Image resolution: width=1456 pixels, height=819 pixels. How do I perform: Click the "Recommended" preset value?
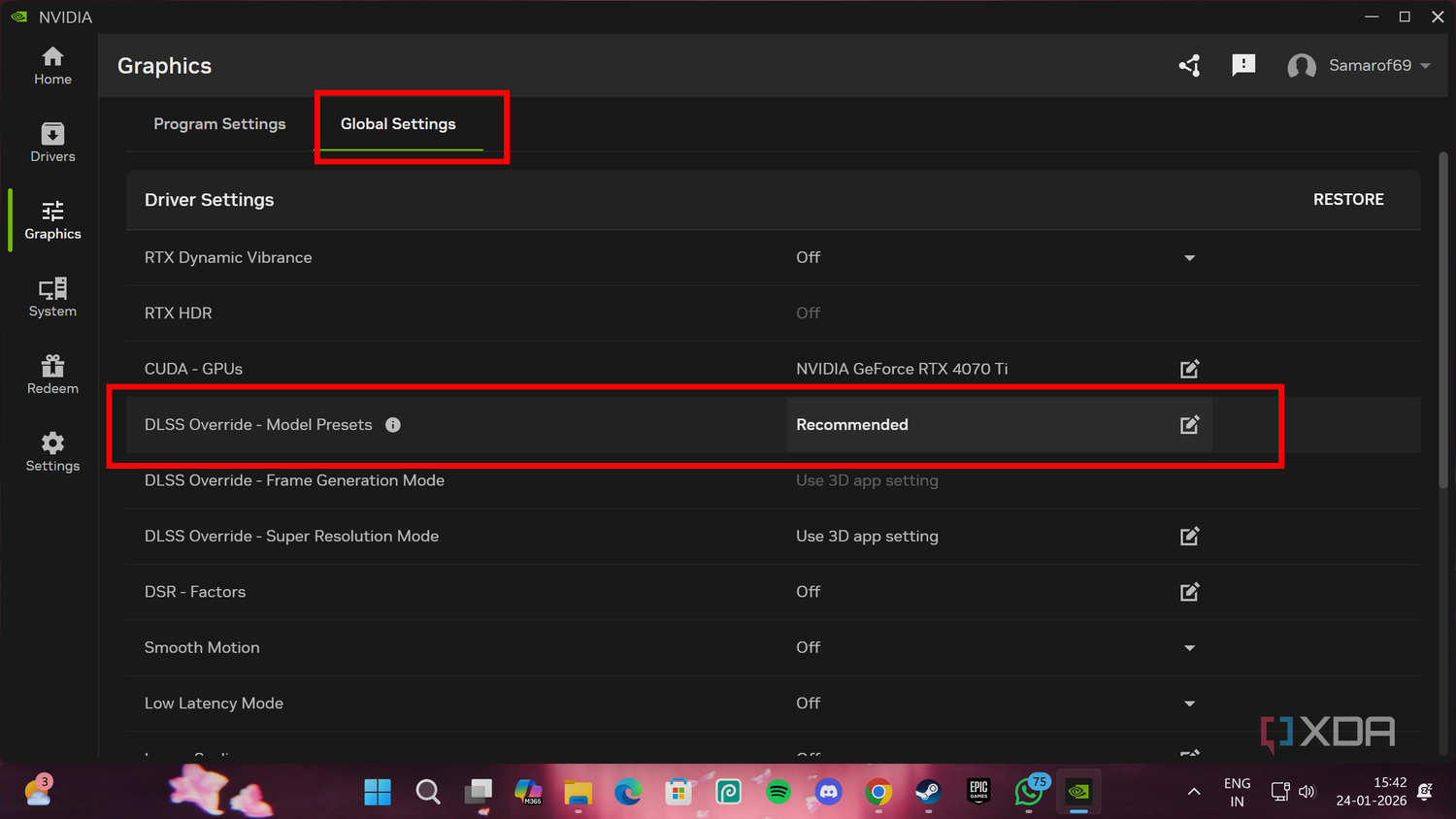click(852, 425)
